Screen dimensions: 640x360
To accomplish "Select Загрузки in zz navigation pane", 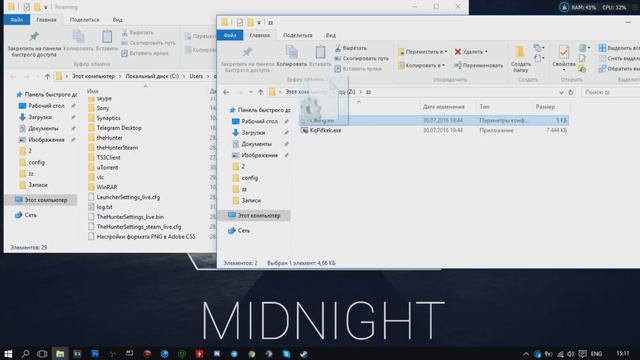I will (x=253, y=133).
